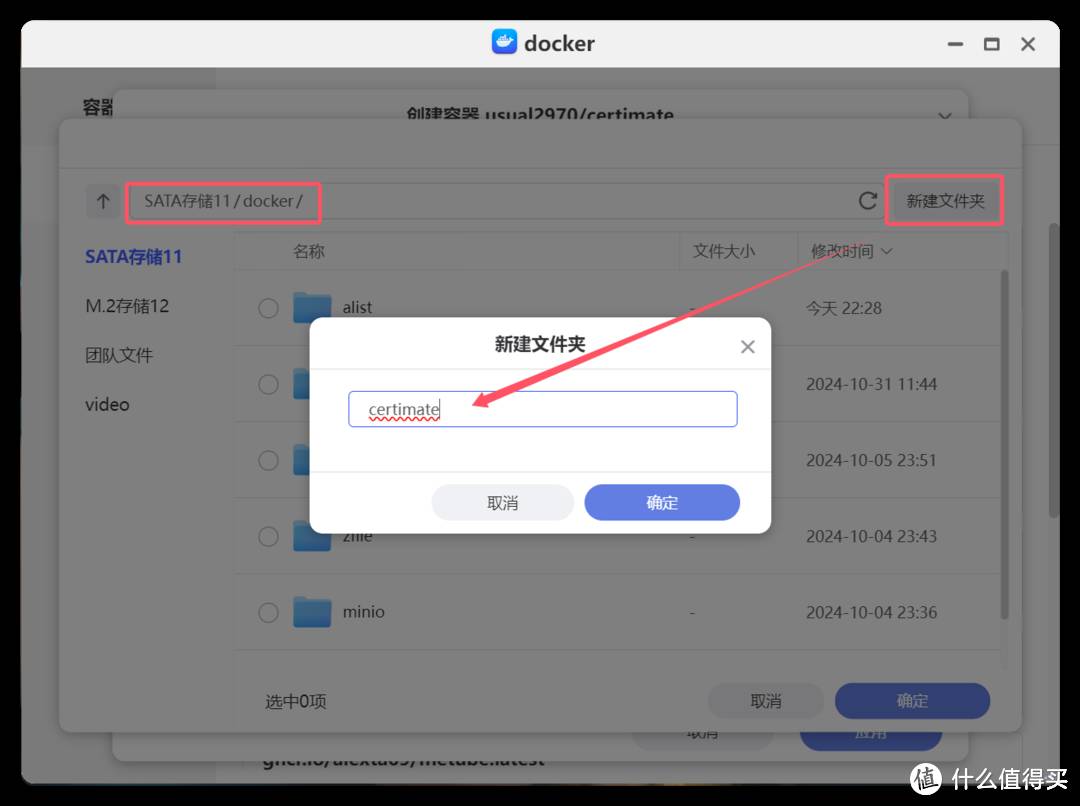Select SATA存储11 in the sidebar
1080x806 pixels.
click(x=134, y=257)
